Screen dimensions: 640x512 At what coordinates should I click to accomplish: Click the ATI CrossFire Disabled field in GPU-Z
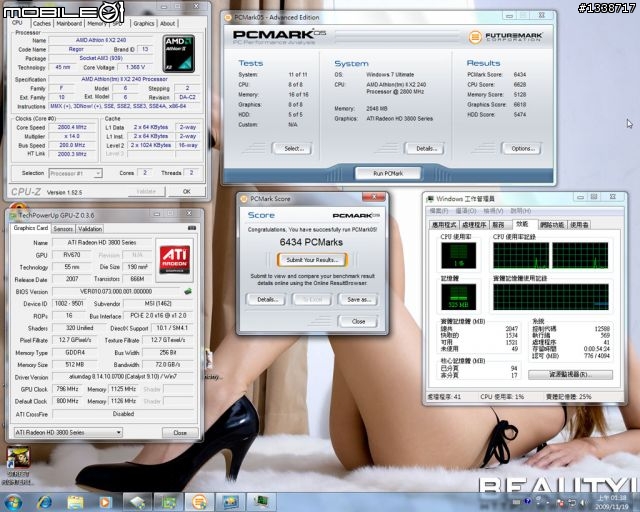[122, 414]
